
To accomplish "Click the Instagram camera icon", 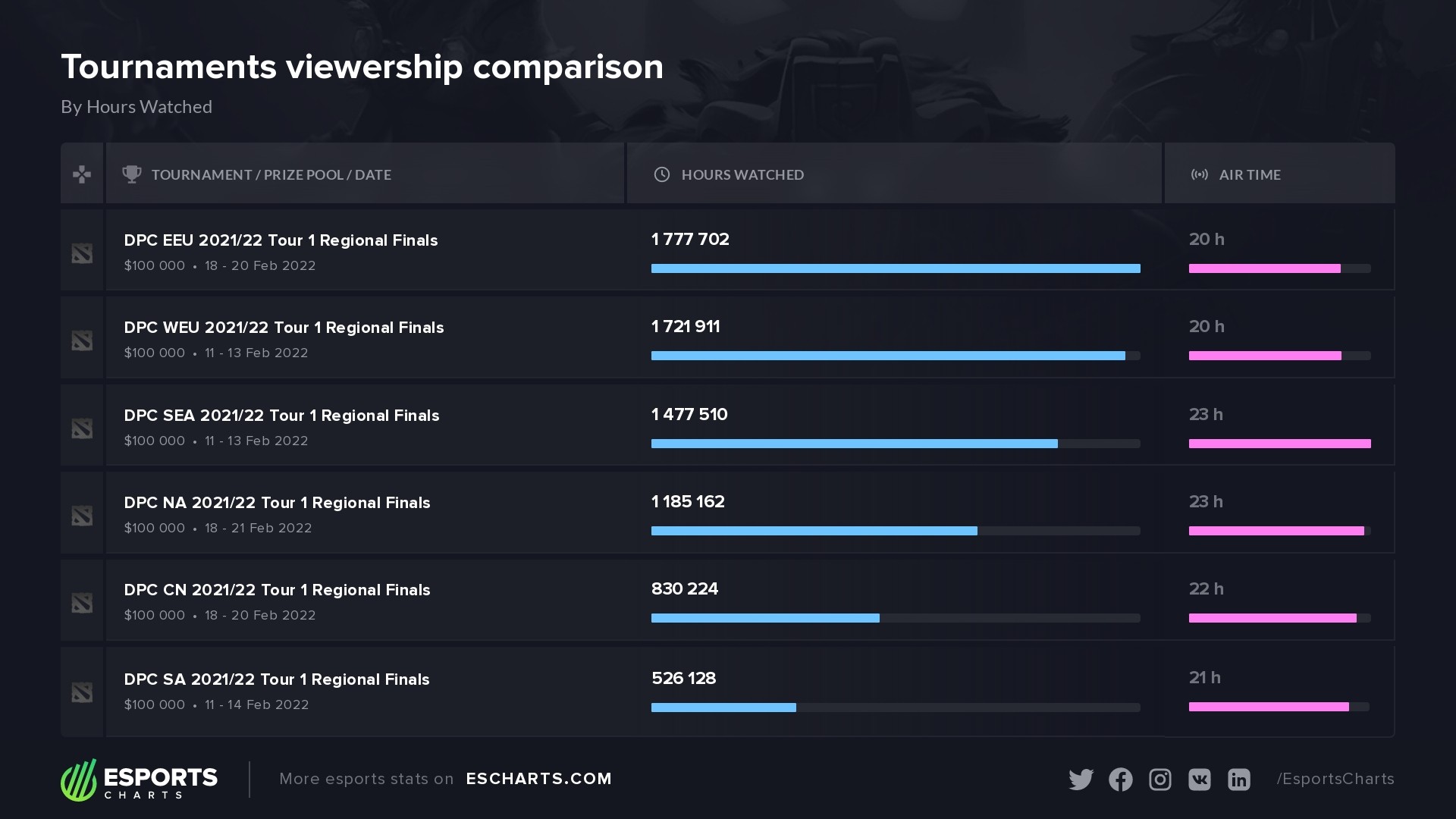I will tap(1159, 780).
